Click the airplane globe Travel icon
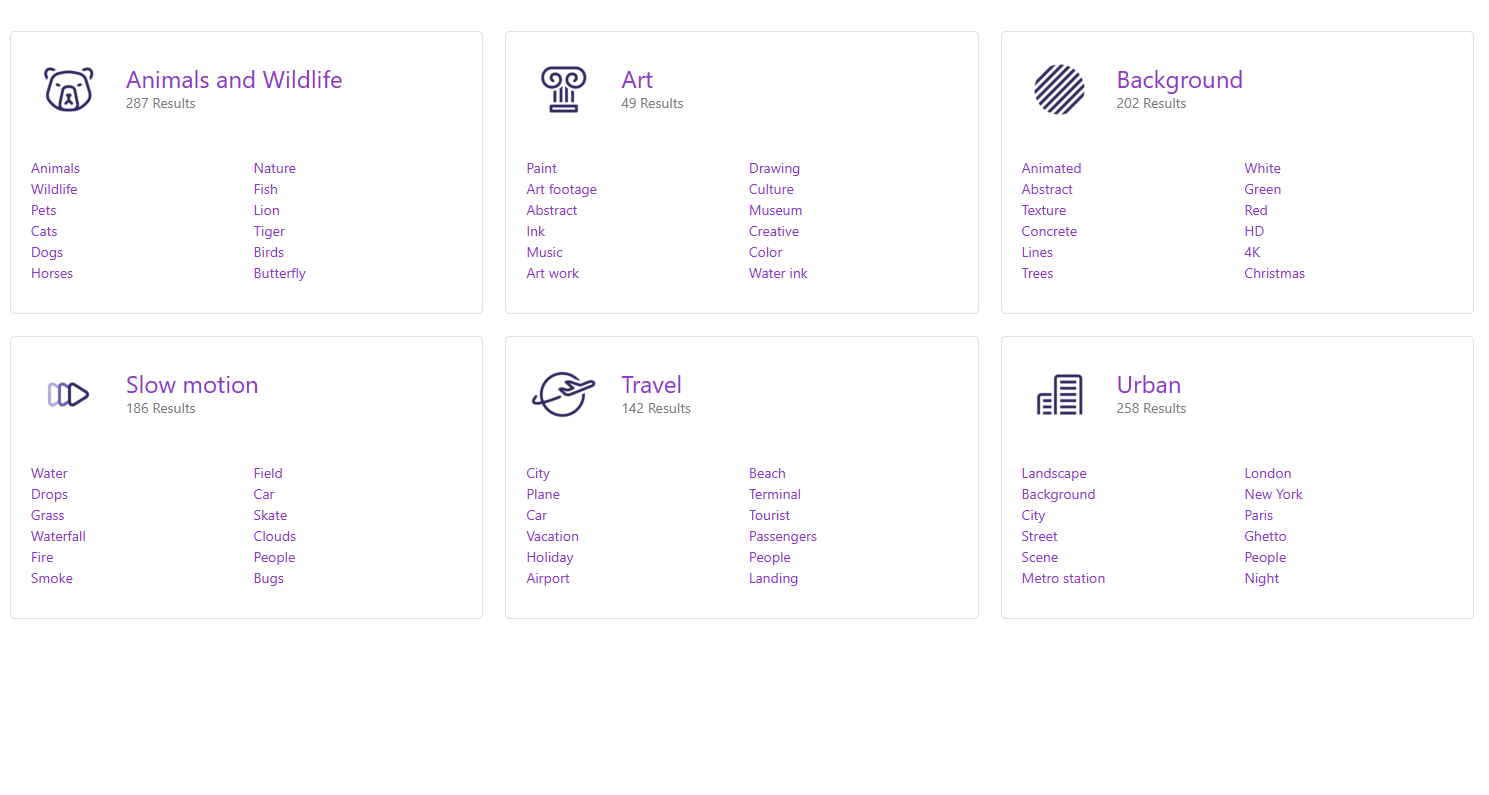The width and height of the screenshot is (1489, 795). [x=563, y=395]
